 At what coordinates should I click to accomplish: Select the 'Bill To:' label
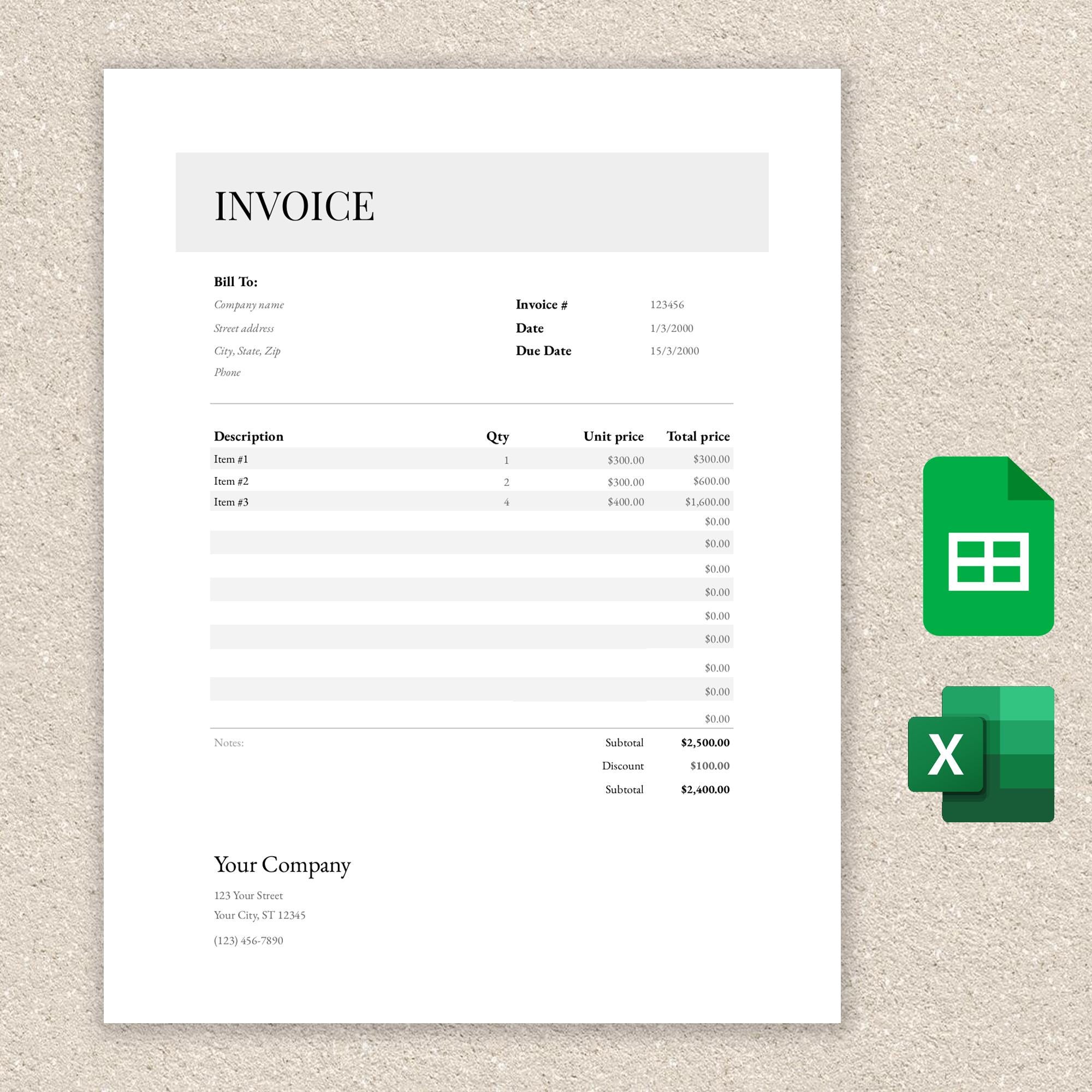pos(236,282)
